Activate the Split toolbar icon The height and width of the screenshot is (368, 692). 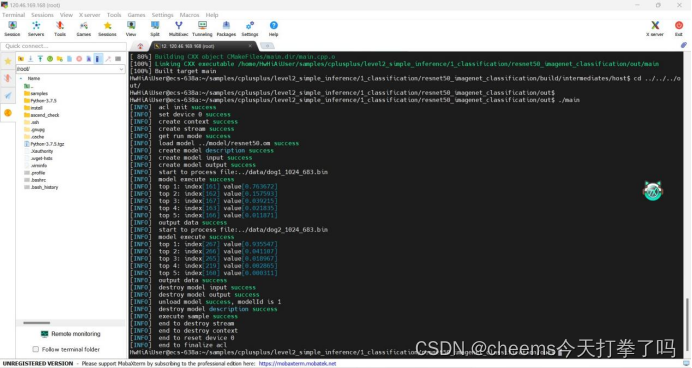pos(155,28)
